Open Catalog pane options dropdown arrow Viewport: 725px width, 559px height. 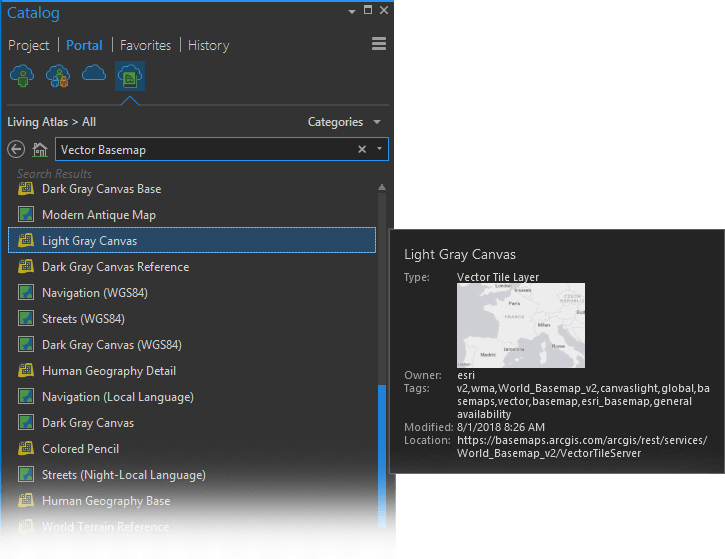[x=351, y=12]
